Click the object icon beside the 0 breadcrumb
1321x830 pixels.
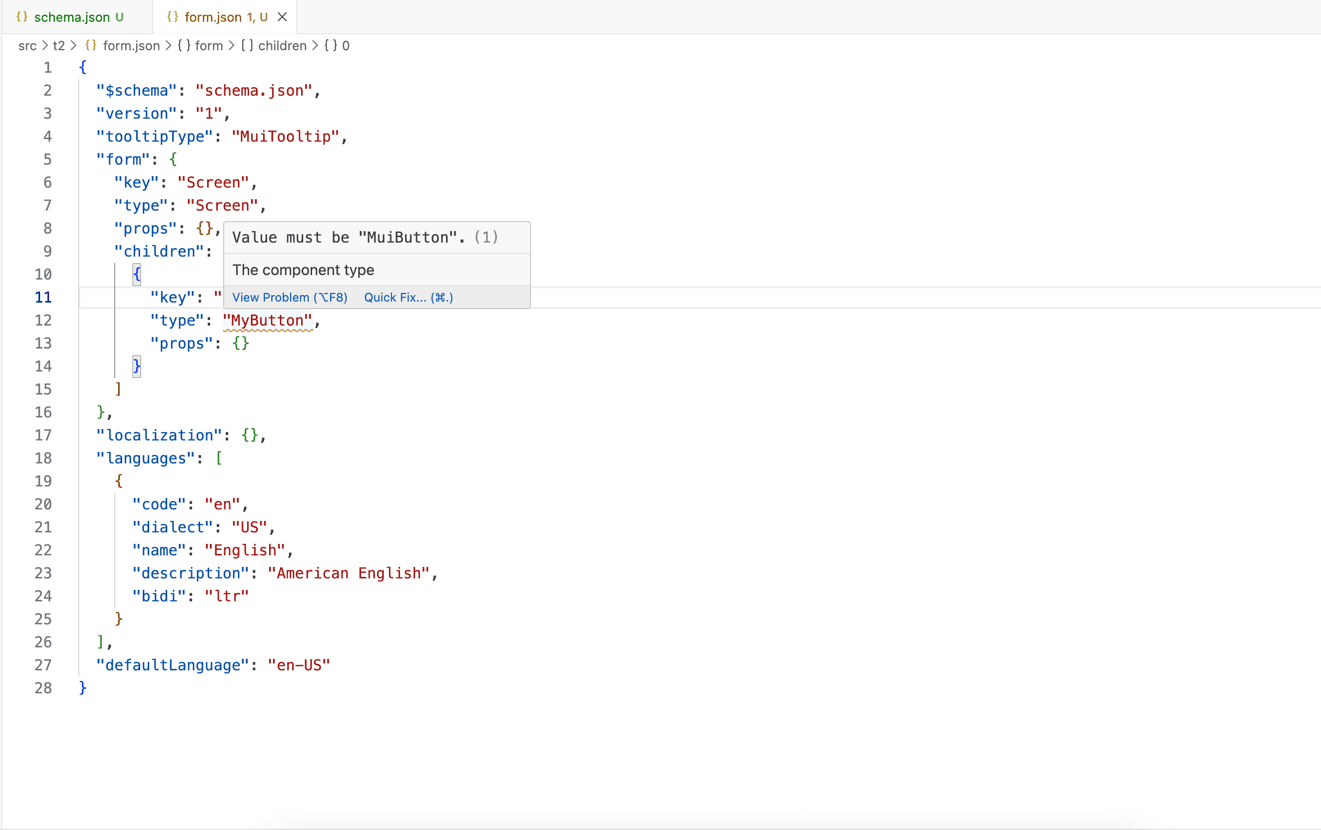click(332, 45)
